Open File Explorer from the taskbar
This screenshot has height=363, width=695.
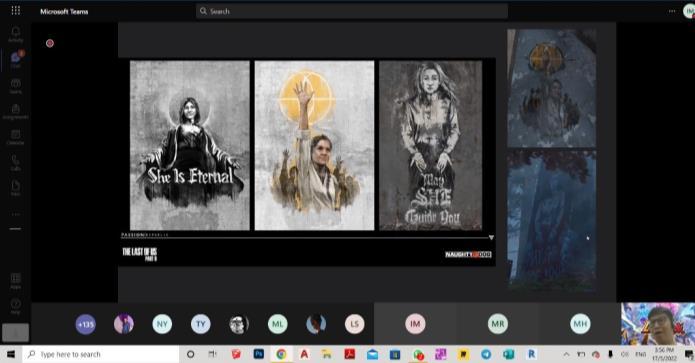click(327, 354)
